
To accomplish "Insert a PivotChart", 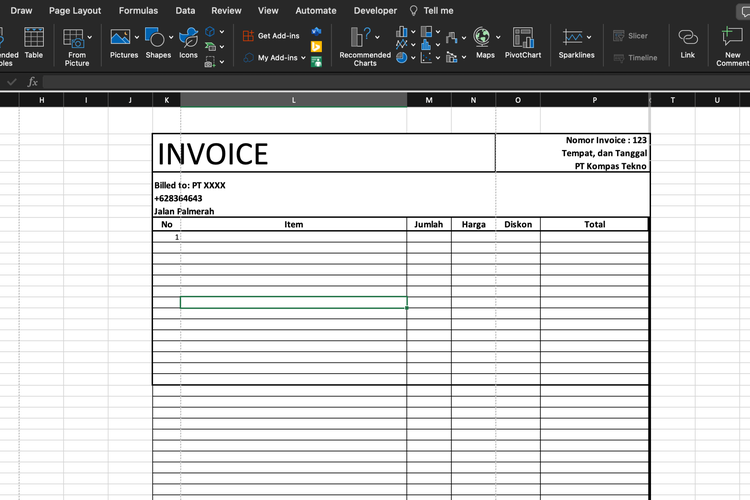I will [x=523, y=43].
